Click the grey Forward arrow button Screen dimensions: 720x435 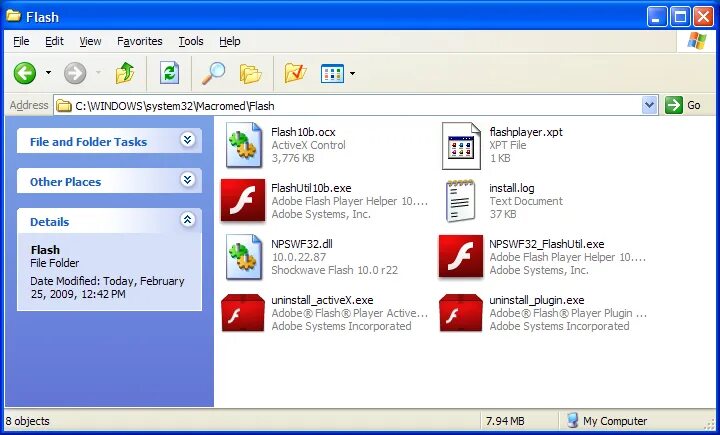(75, 73)
